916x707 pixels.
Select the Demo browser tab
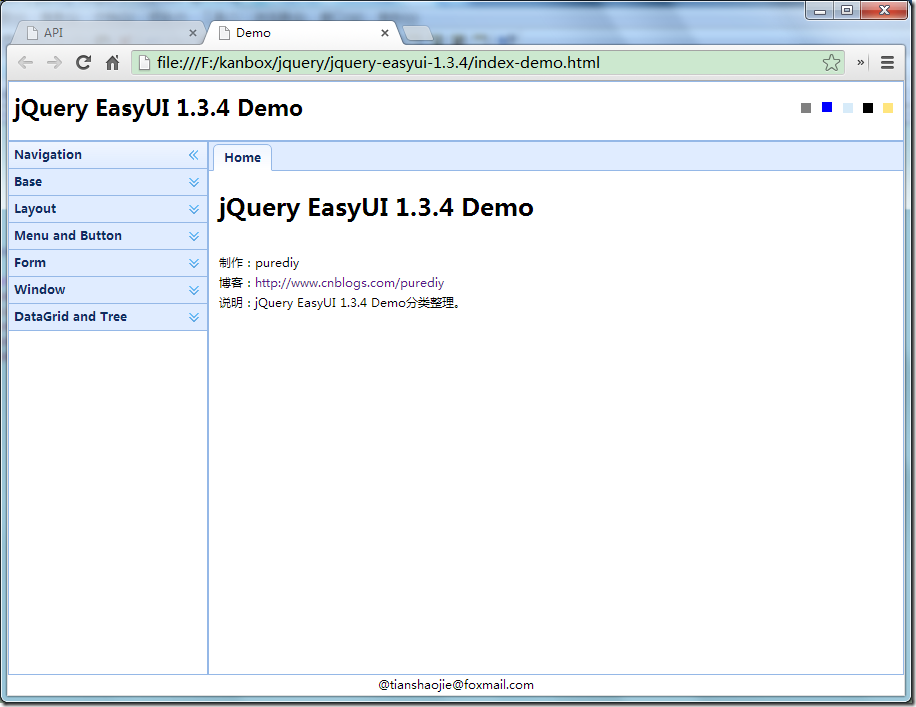click(303, 33)
